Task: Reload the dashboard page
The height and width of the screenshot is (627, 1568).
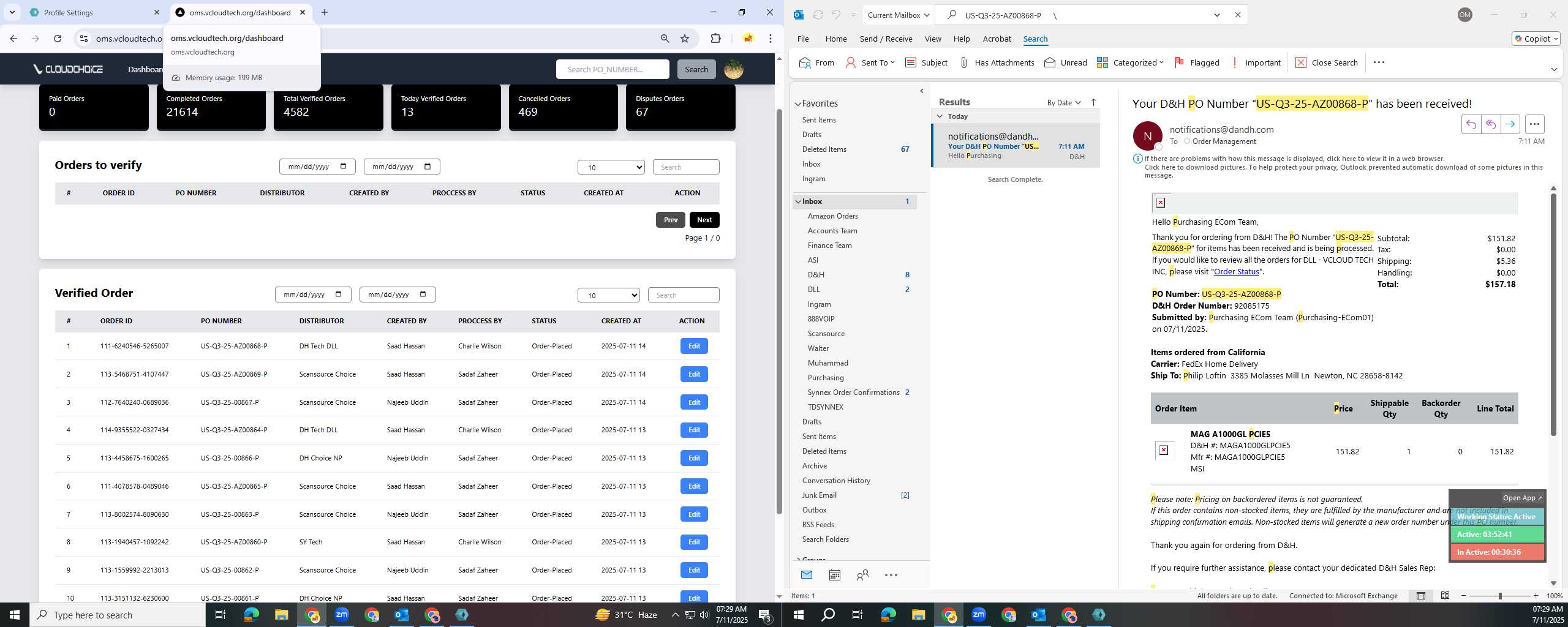Action: point(58,39)
